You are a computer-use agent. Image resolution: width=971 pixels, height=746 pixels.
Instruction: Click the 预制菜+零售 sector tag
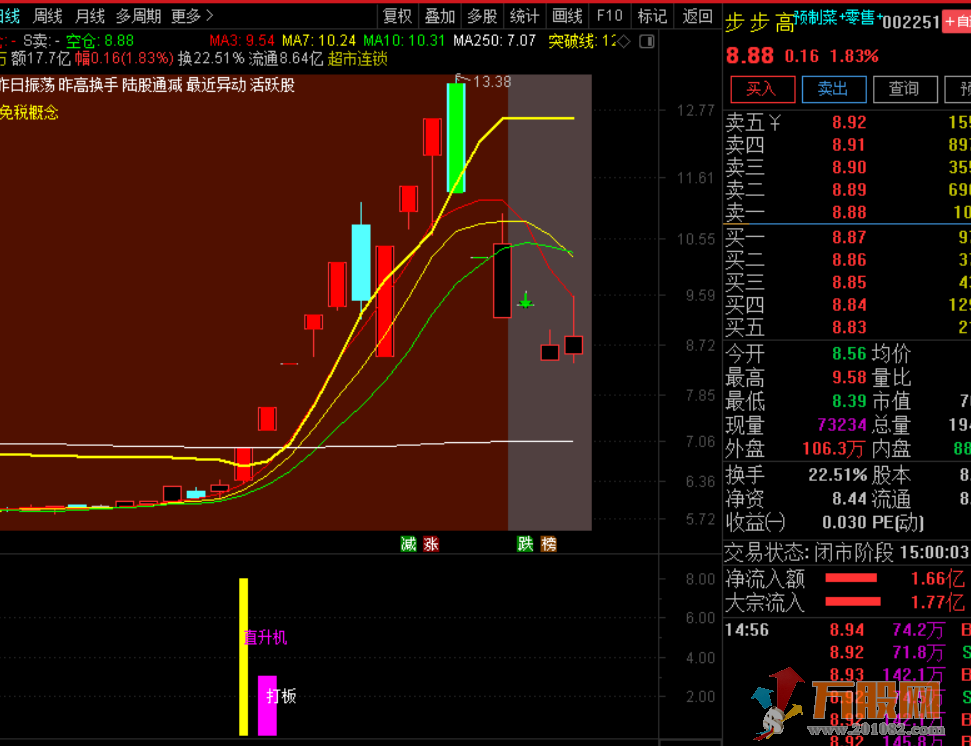(x=838, y=18)
